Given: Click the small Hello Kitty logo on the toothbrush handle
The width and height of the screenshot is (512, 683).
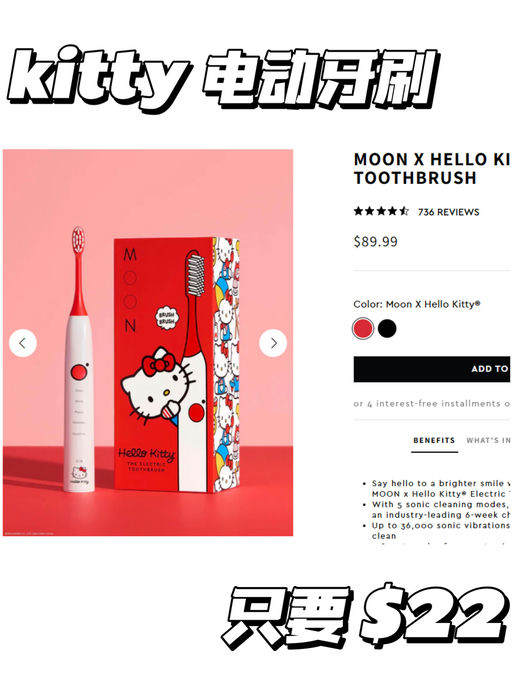Looking at the screenshot, I should click(79, 474).
